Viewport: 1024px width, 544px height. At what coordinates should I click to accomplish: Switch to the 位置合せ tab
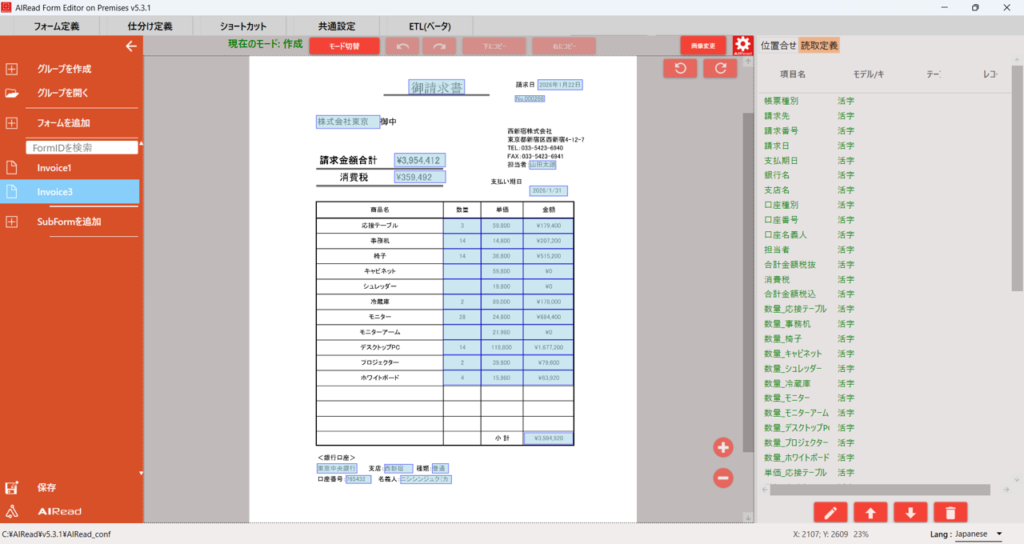(x=779, y=45)
